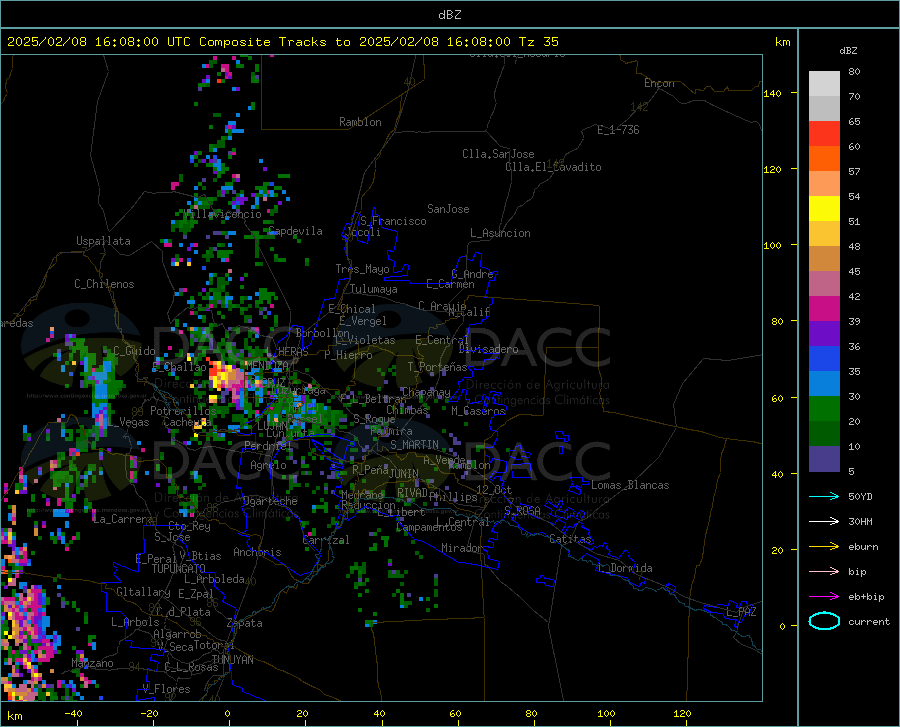Click the pink bip arrow icon
Screen dimensions: 900x727
(824, 572)
